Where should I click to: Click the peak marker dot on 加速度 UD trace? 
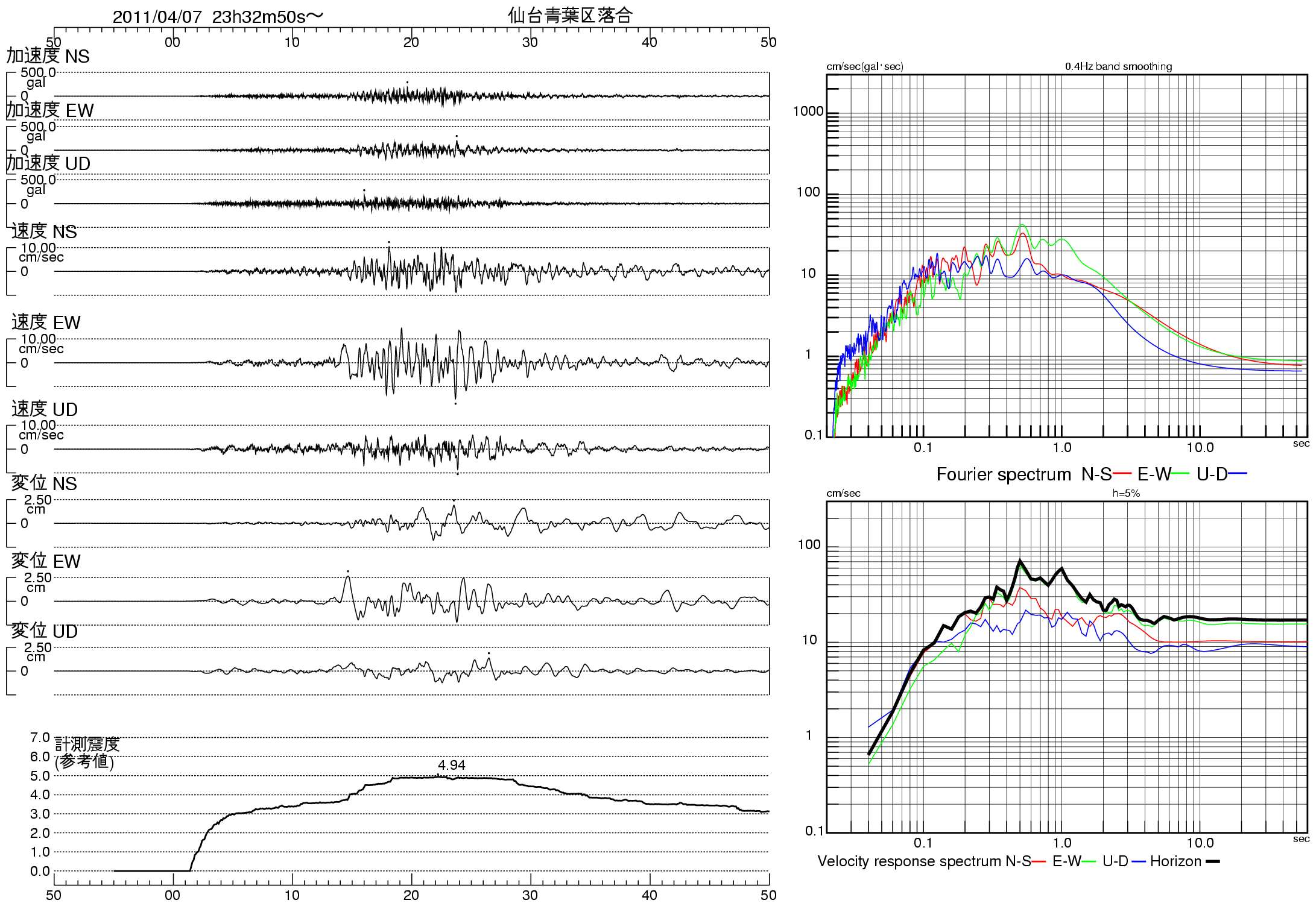[364, 190]
